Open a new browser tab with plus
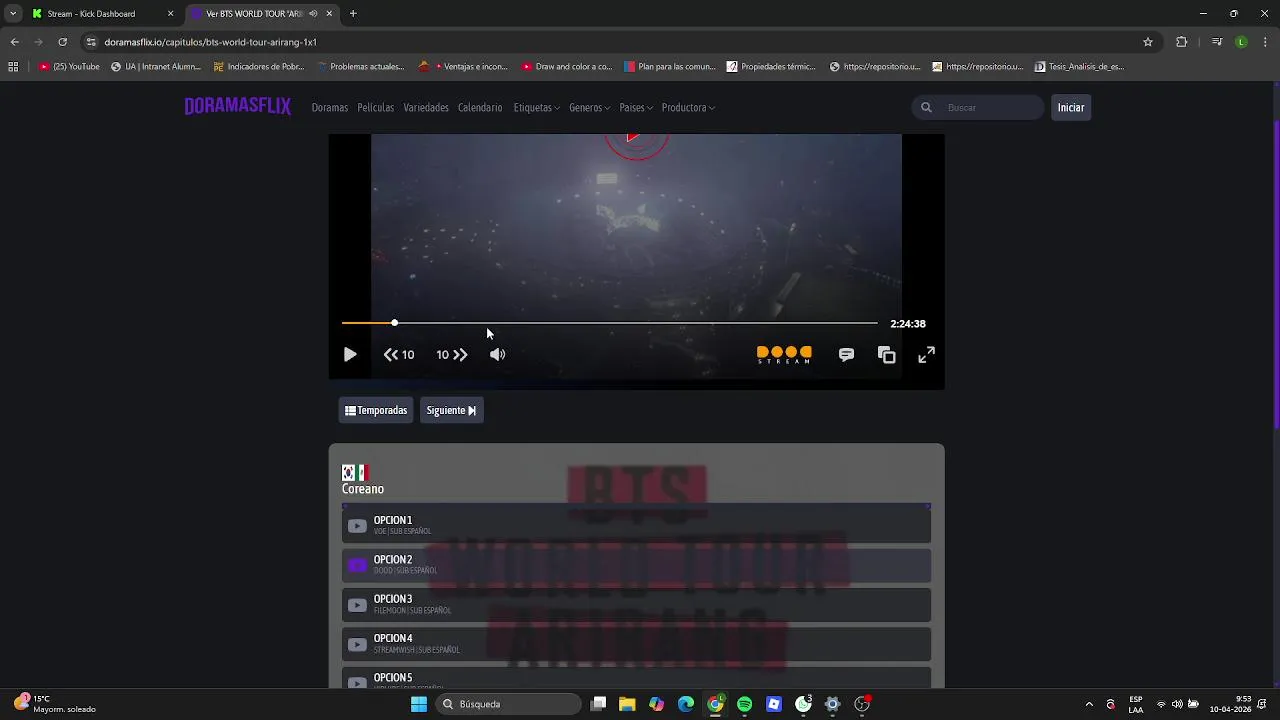The width and height of the screenshot is (1280, 720). [x=353, y=14]
